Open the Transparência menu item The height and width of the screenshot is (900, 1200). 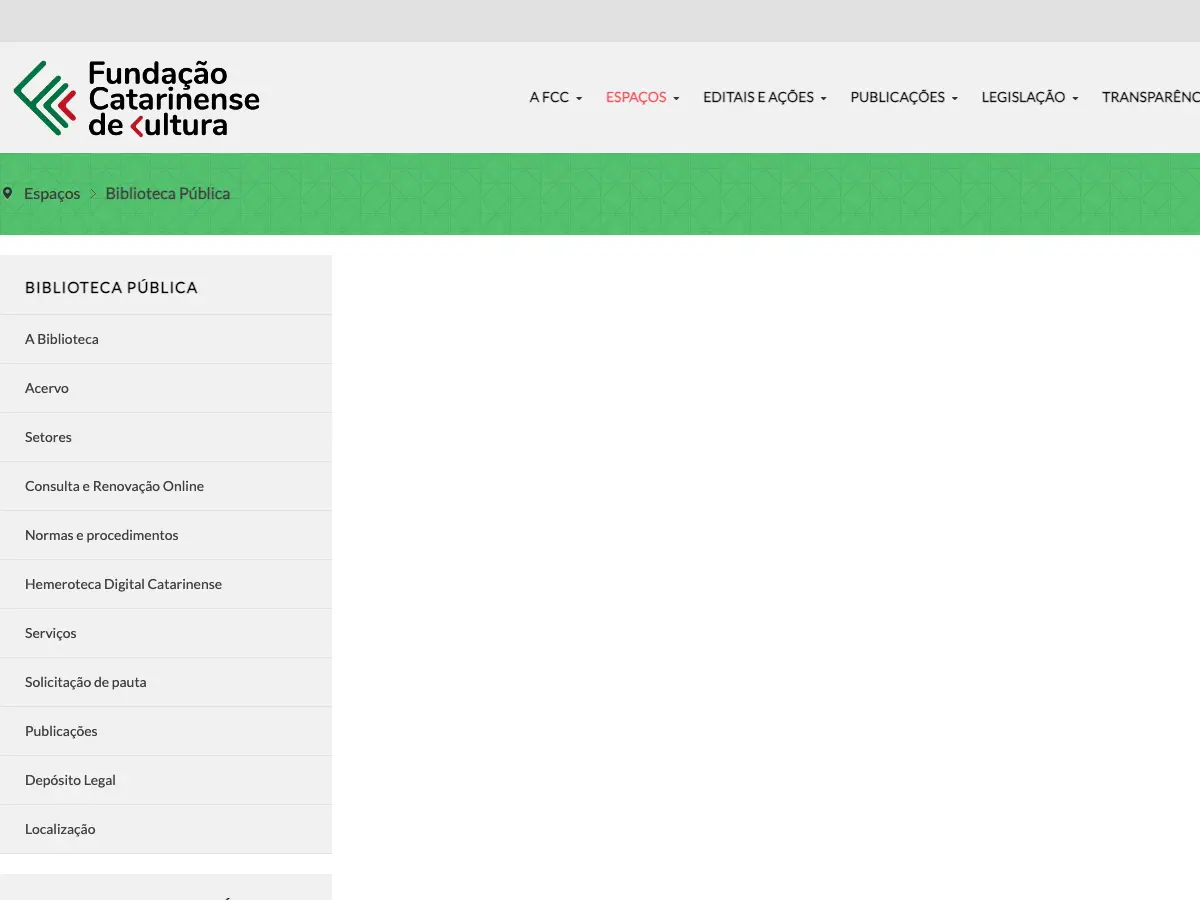coord(1151,97)
